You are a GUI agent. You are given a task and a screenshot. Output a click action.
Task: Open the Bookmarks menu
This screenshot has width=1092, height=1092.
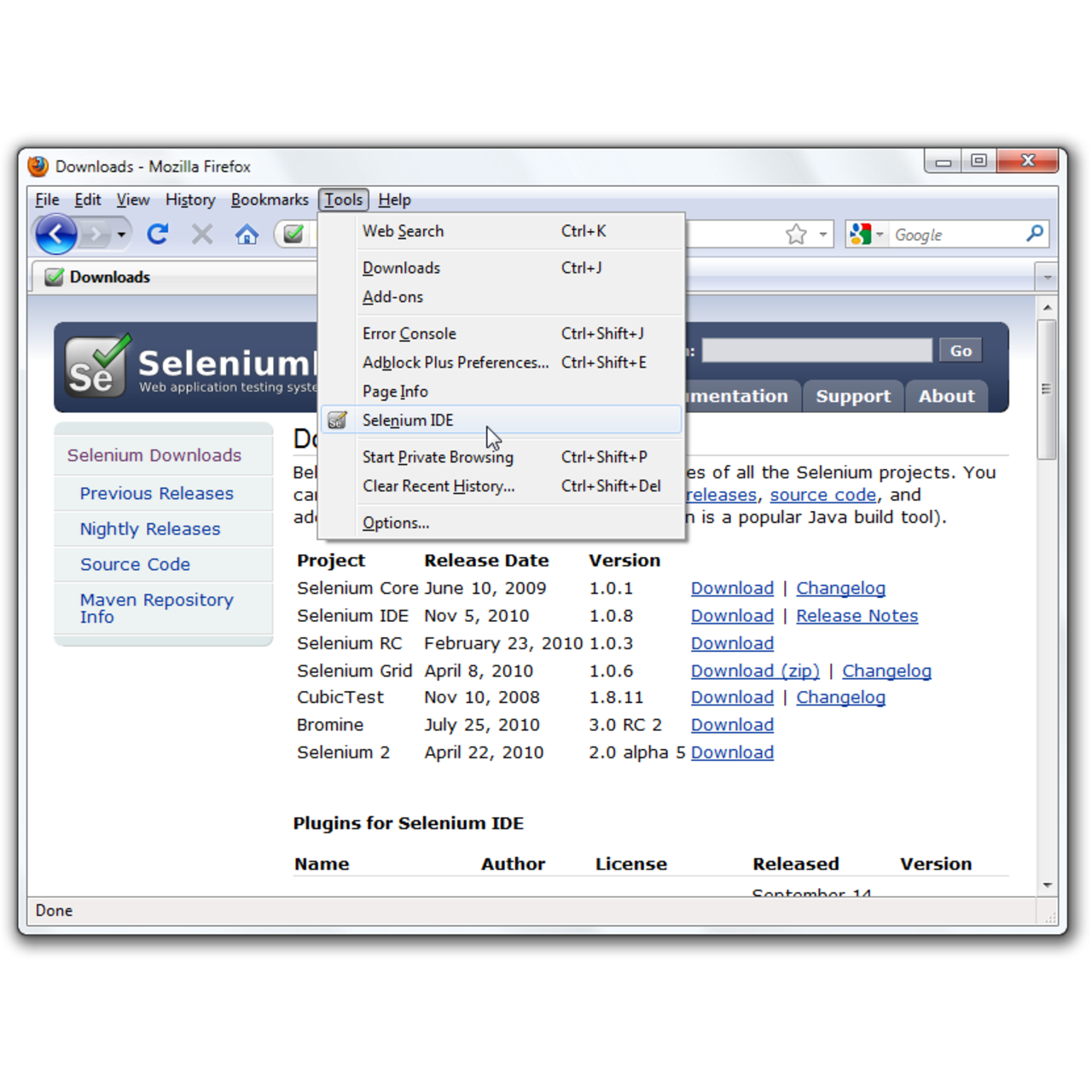tap(270, 199)
